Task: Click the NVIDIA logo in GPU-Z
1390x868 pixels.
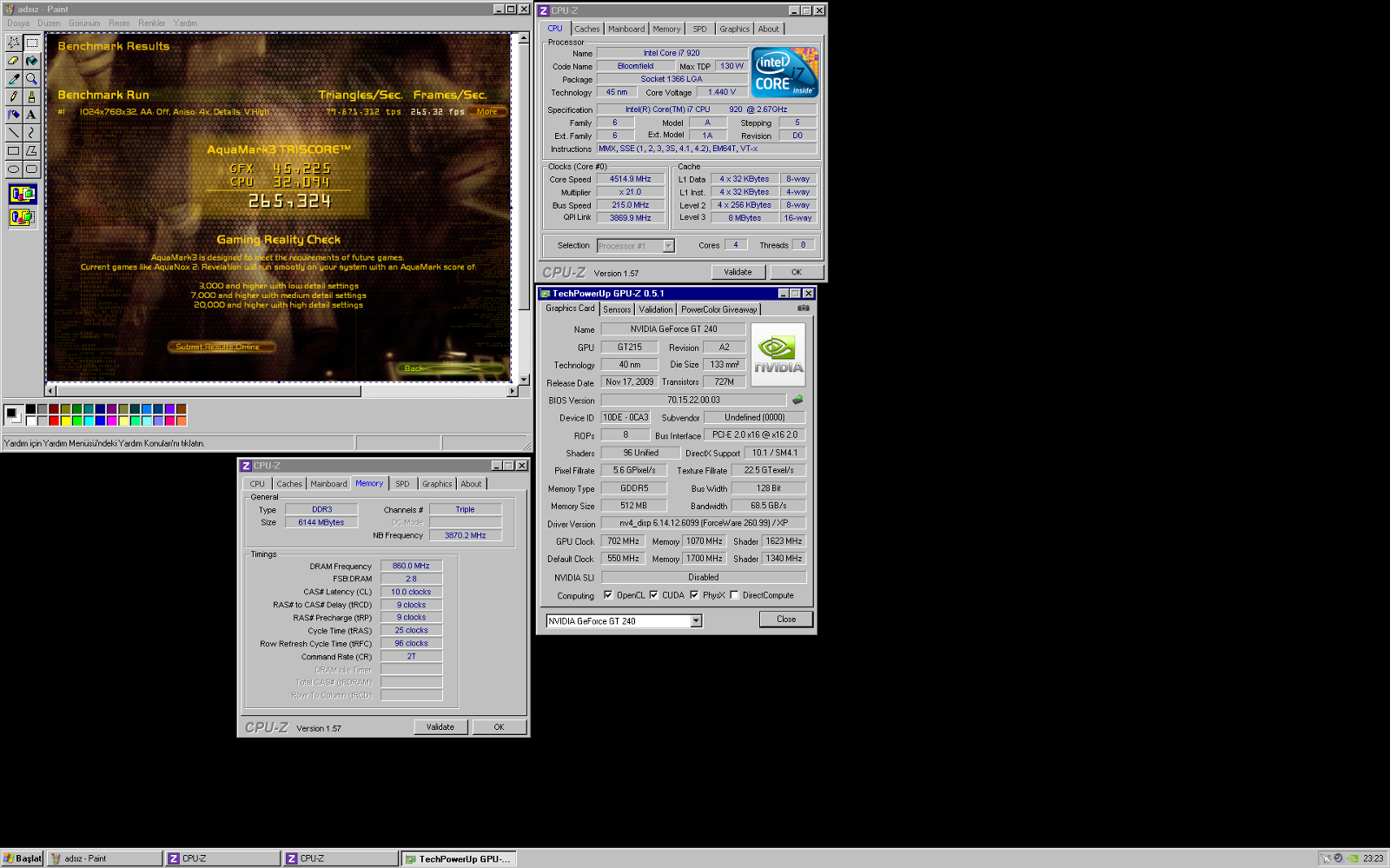Action: pyautogui.click(x=778, y=354)
